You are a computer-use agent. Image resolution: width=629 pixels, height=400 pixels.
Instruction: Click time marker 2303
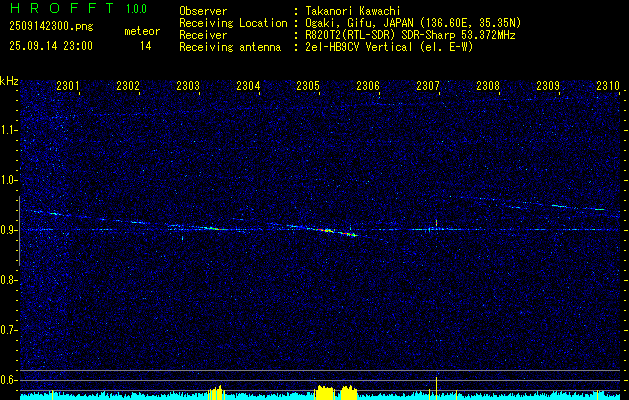coord(188,85)
